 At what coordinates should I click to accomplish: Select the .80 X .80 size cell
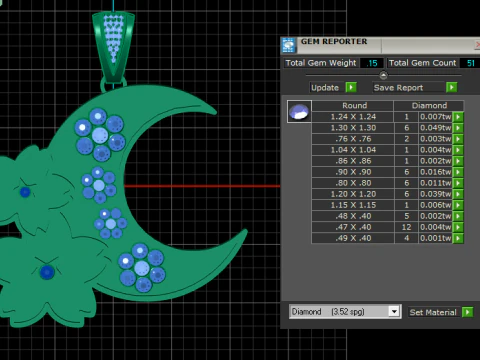353,183
